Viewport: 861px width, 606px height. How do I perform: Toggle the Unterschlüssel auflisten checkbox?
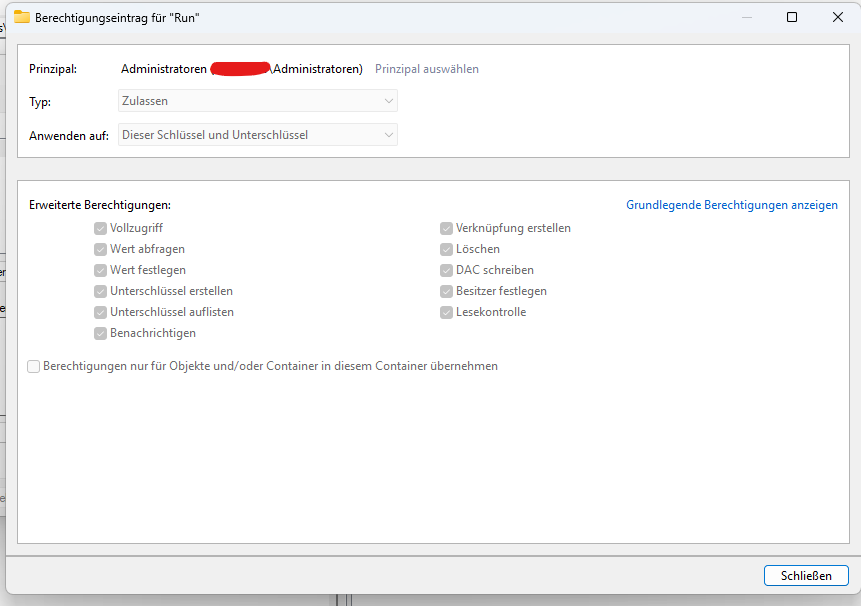click(x=100, y=312)
